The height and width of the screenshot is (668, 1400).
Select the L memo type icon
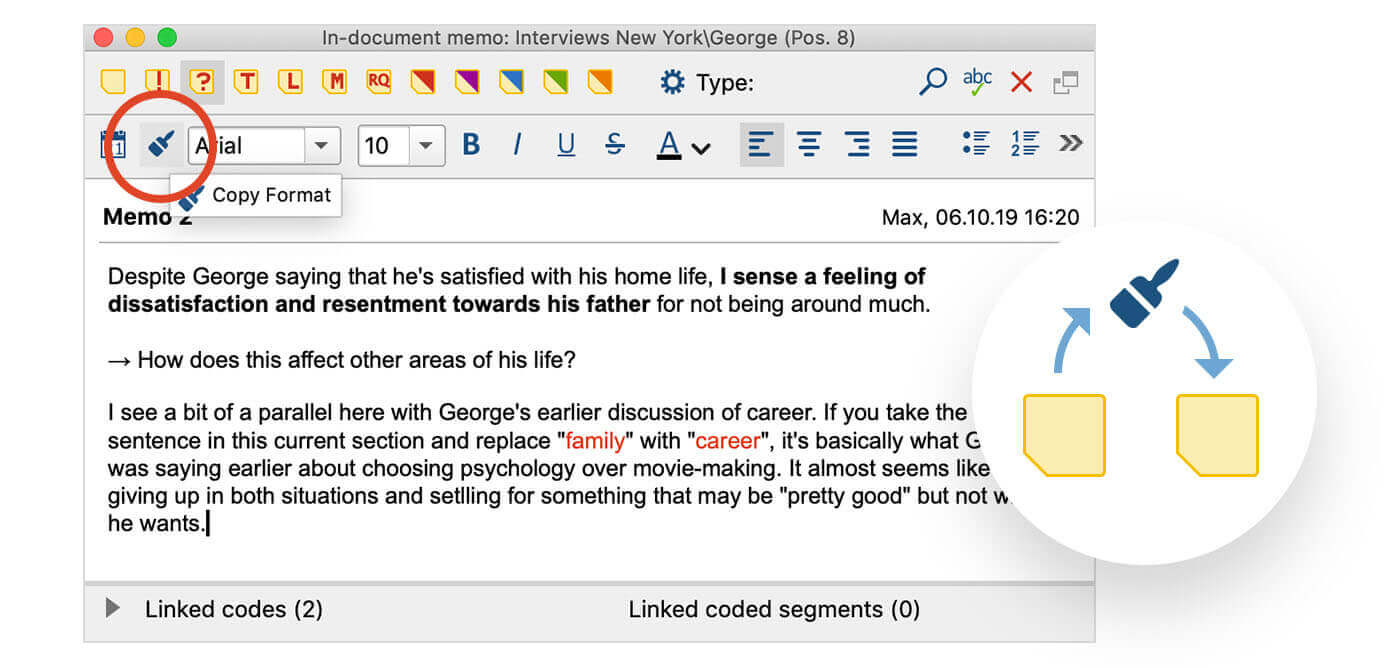pos(290,82)
